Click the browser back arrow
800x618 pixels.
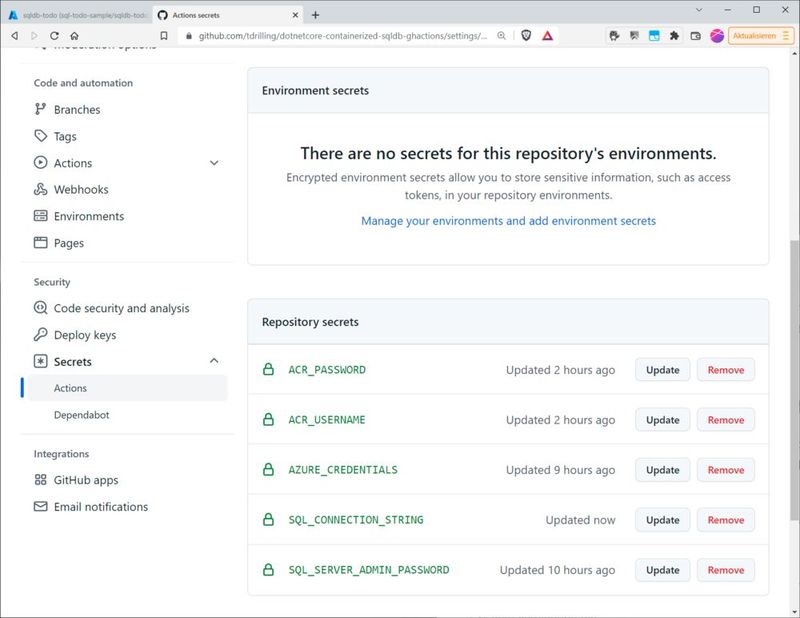(x=15, y=36)
